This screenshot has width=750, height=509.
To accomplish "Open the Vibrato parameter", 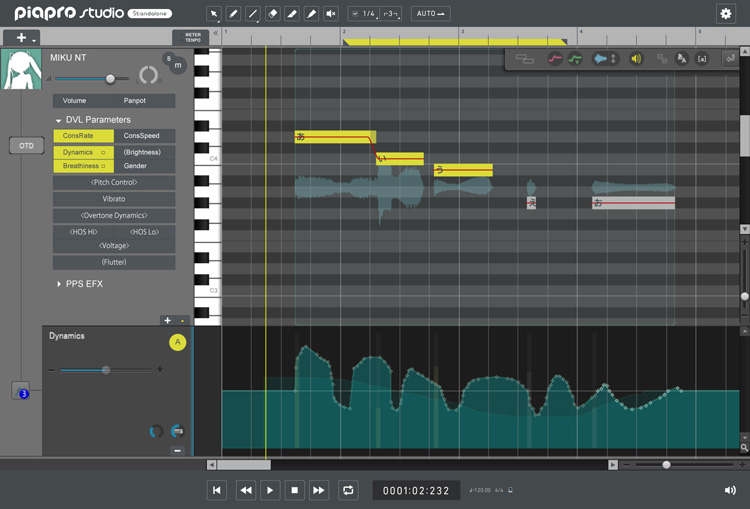I will coord(114,199).
